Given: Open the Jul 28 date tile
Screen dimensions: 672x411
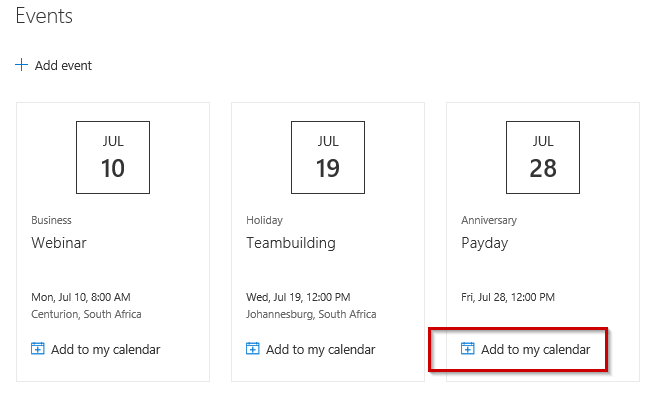Looking at the screenshot, I should 543,157.
